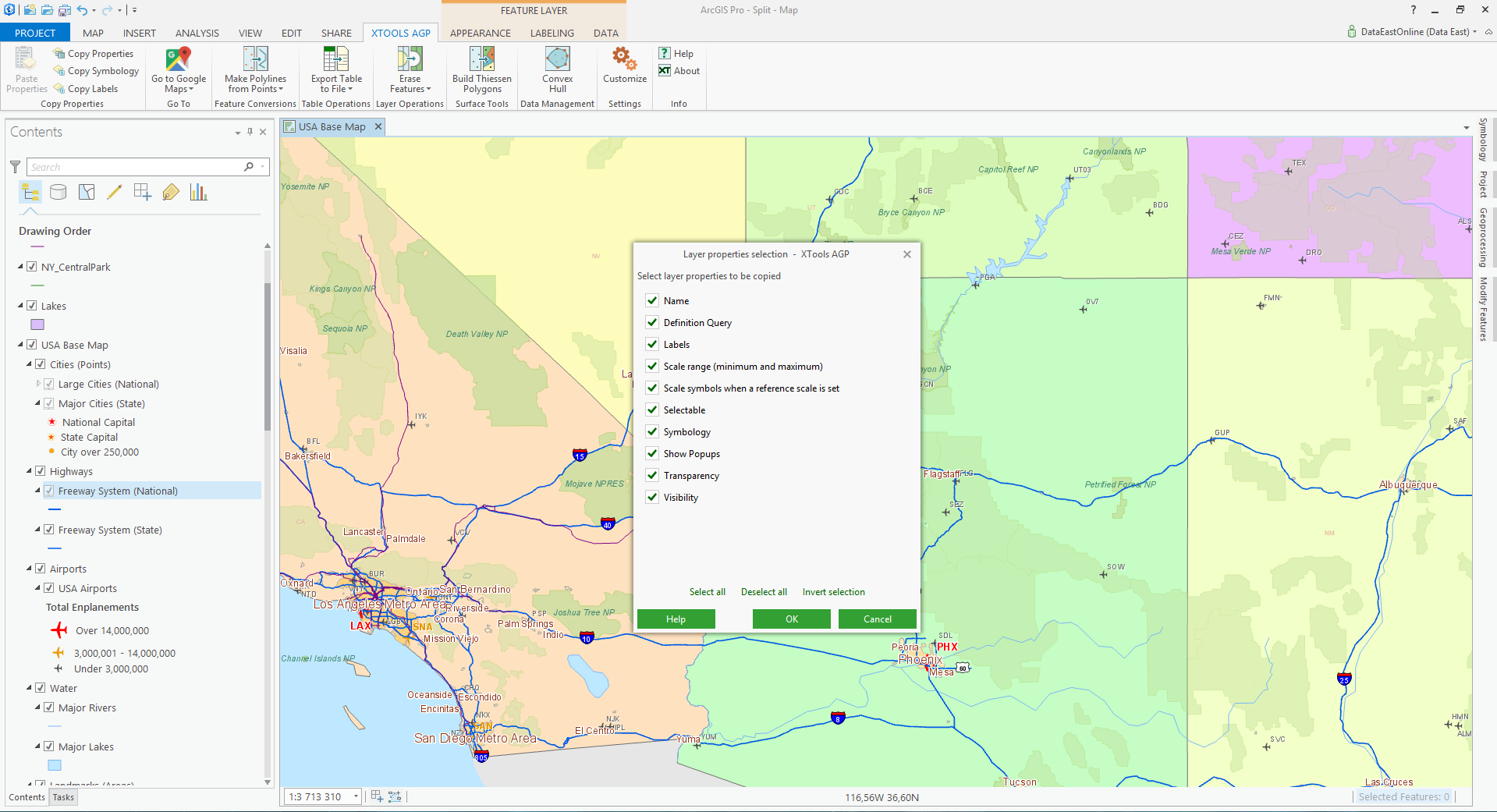The width and height of the screenshot is (1497, 812).
Task: Click Copy Labels in ribbon
Action: tap(85, 89)
